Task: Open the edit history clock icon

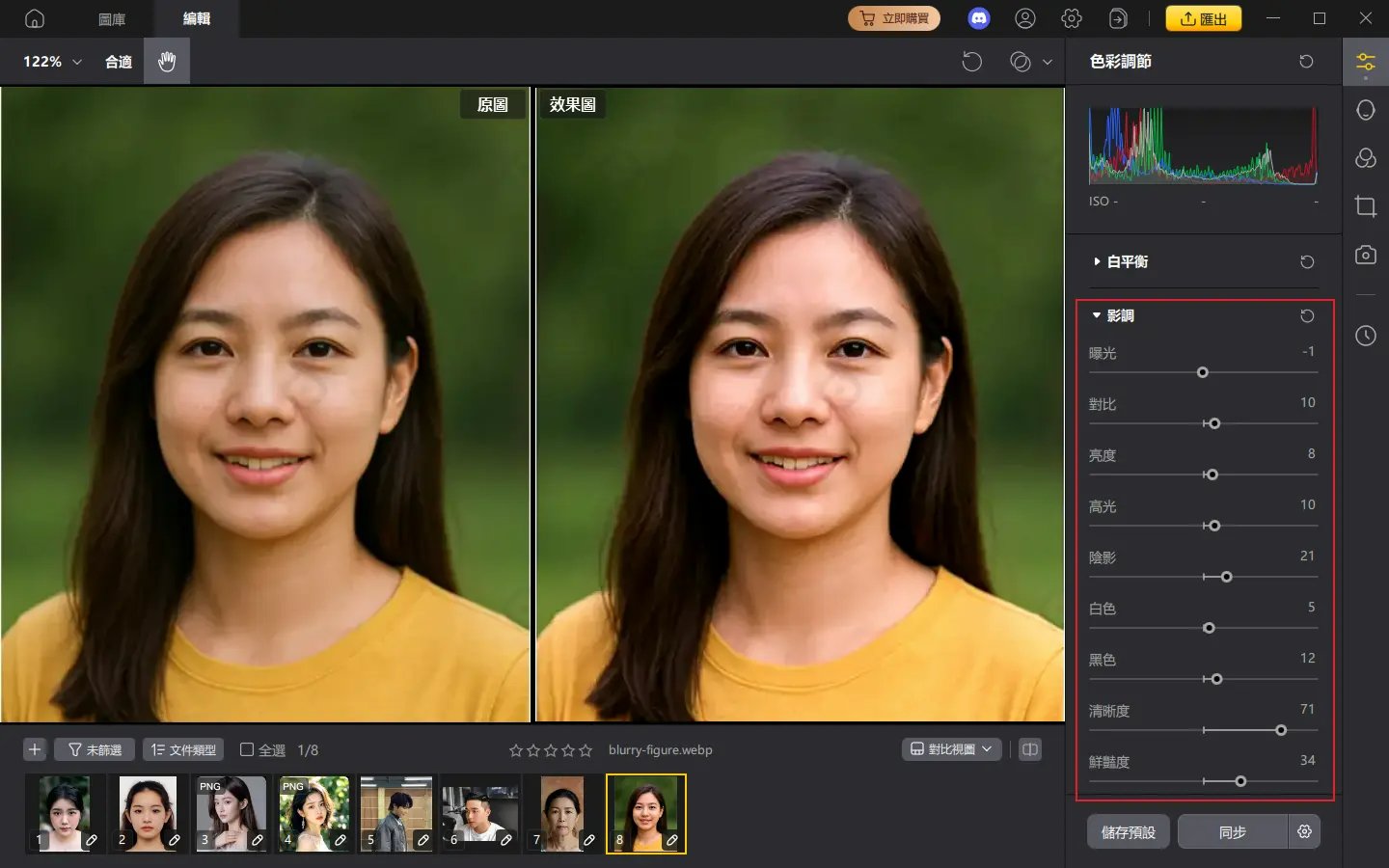Action: coord(1366,336)
